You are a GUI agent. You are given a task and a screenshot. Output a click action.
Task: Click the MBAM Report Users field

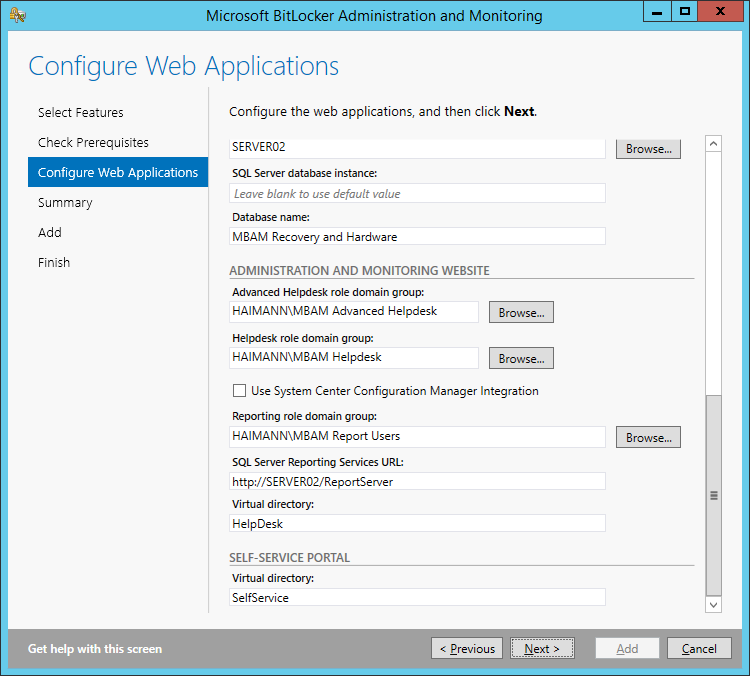click(x=417, y=437)
